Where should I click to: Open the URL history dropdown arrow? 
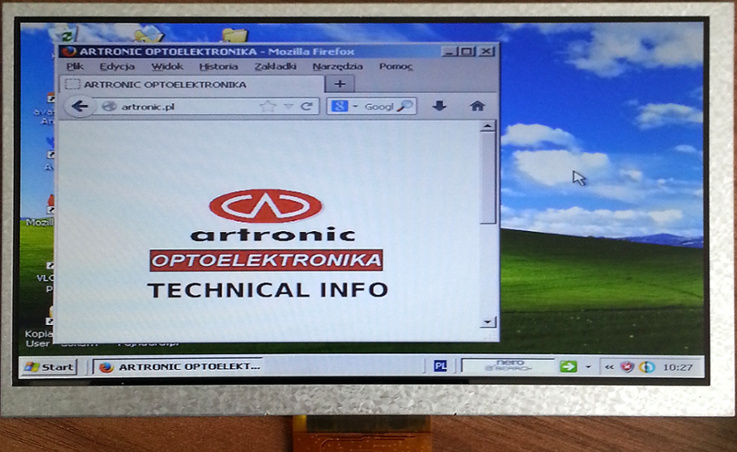(289, 107)
